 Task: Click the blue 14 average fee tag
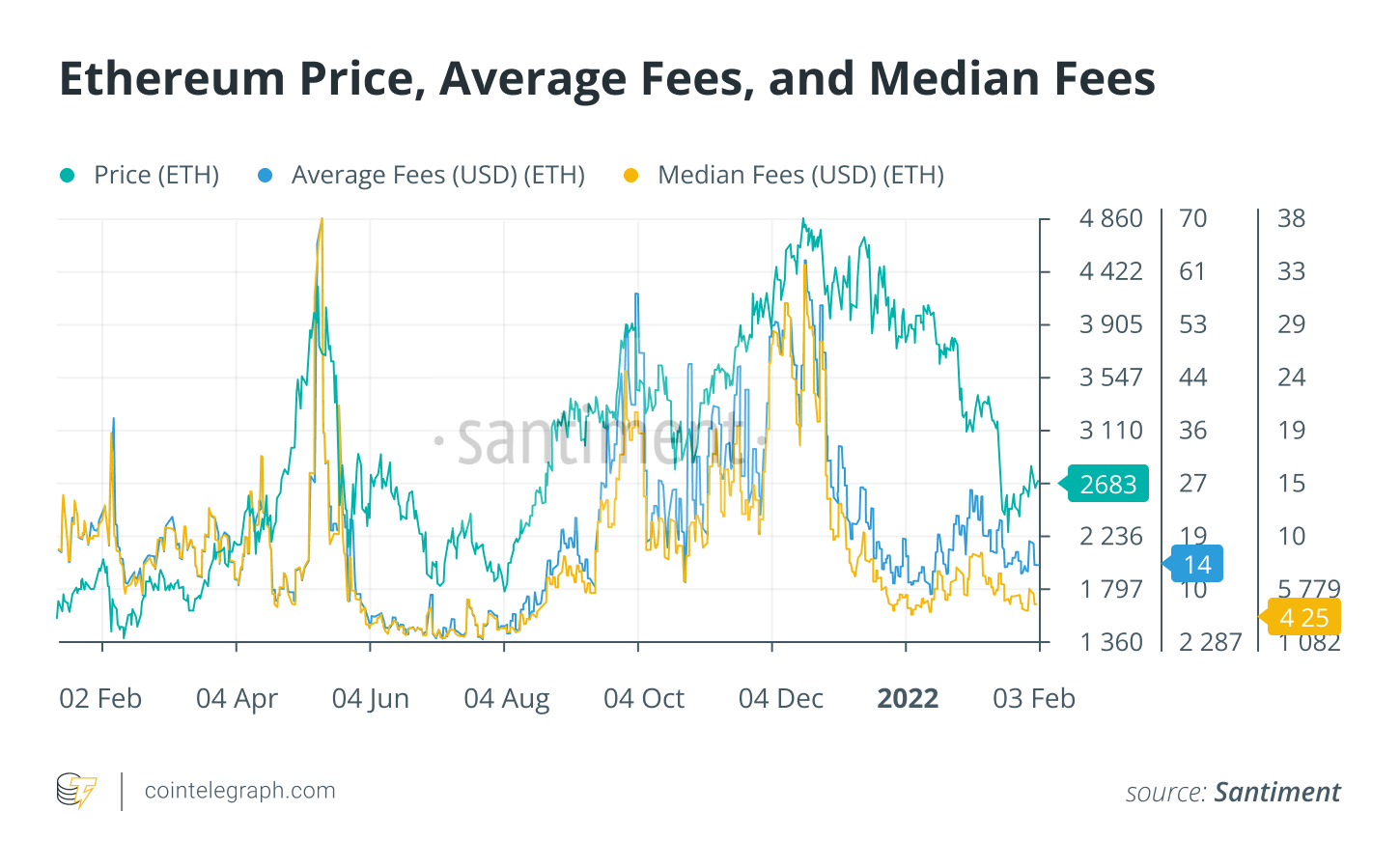pos(1197,565)
